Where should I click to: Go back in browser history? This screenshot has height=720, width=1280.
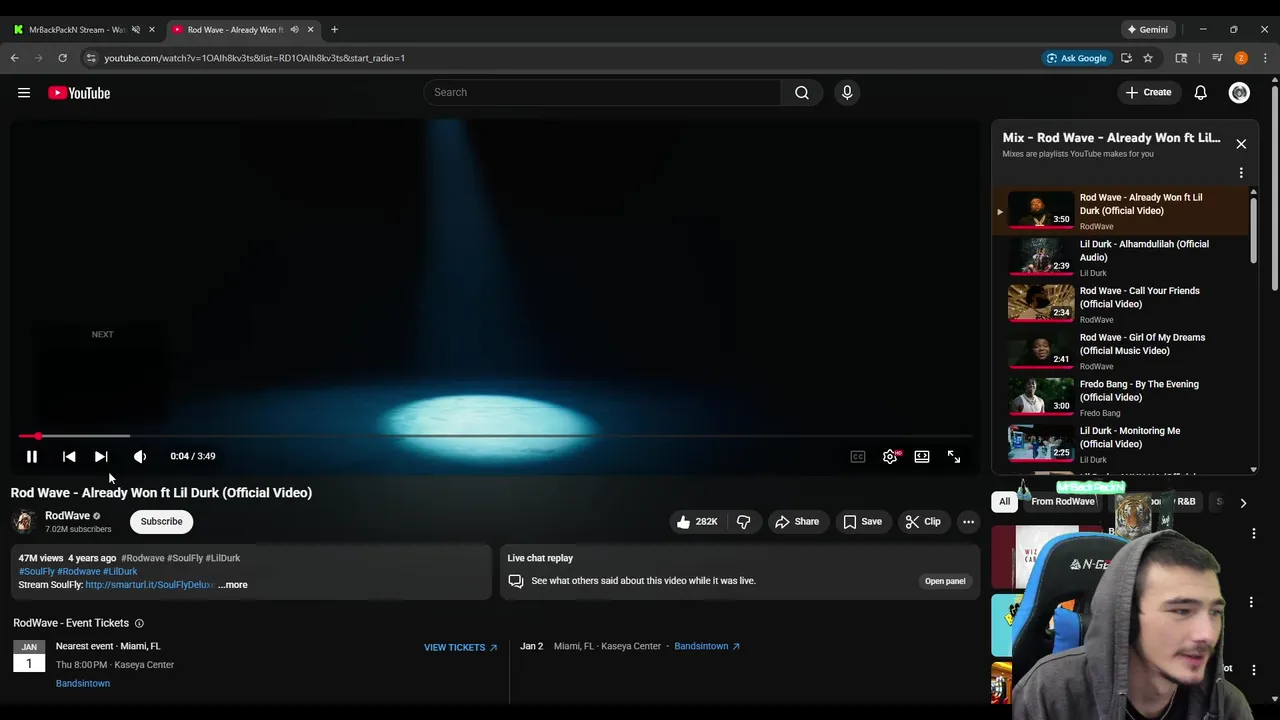click(15, 58)
